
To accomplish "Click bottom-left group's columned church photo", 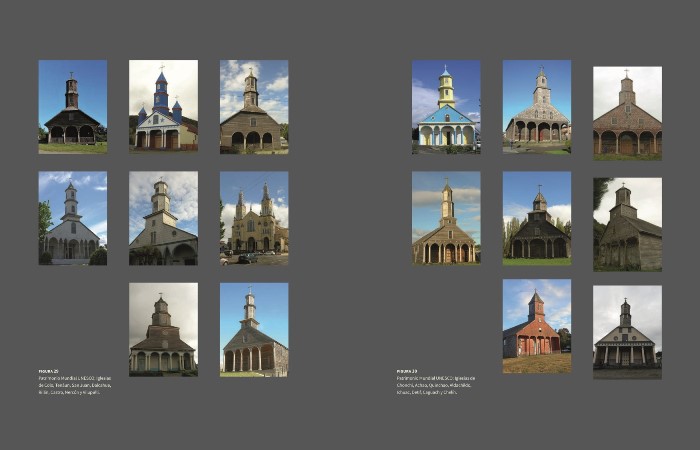I will click(x=254, y=328).
